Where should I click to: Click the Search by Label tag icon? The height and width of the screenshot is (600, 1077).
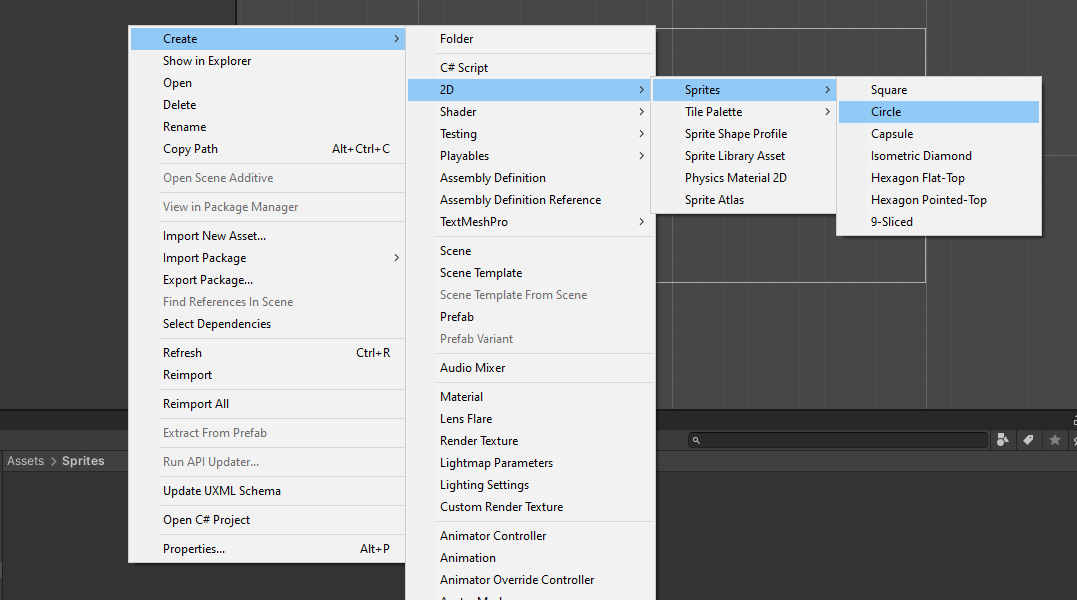(x=1028, y=440)
